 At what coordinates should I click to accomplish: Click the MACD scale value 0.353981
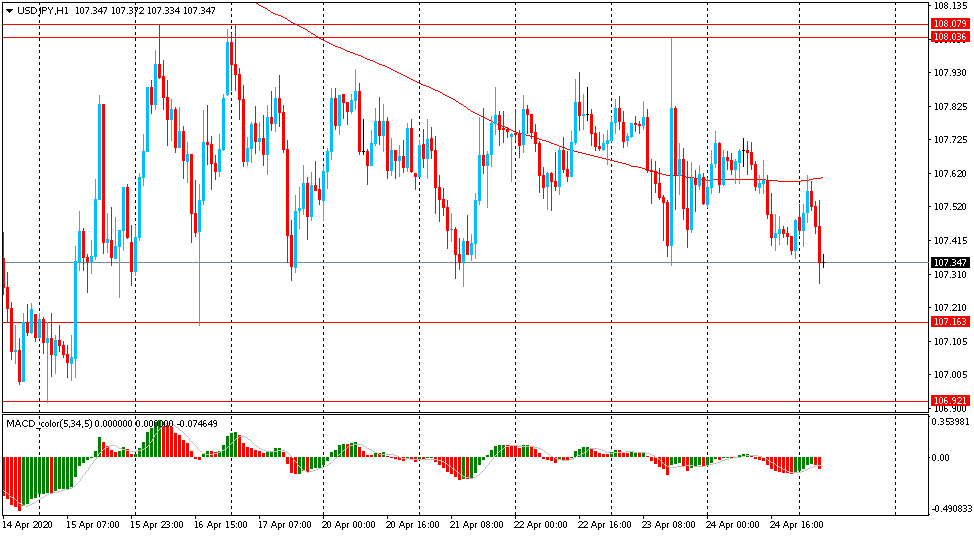tap(952, 421)
